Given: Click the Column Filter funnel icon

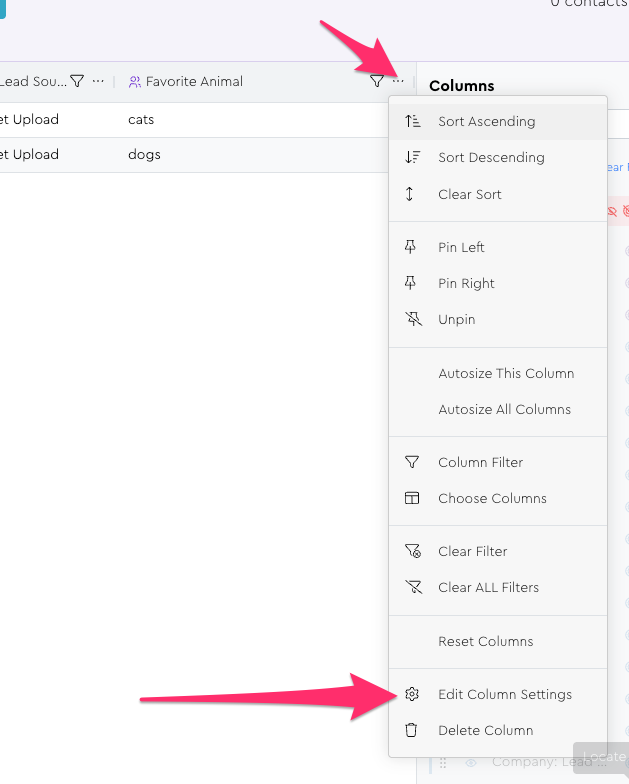Looking at the screenshot, I should tap(412, 463).
